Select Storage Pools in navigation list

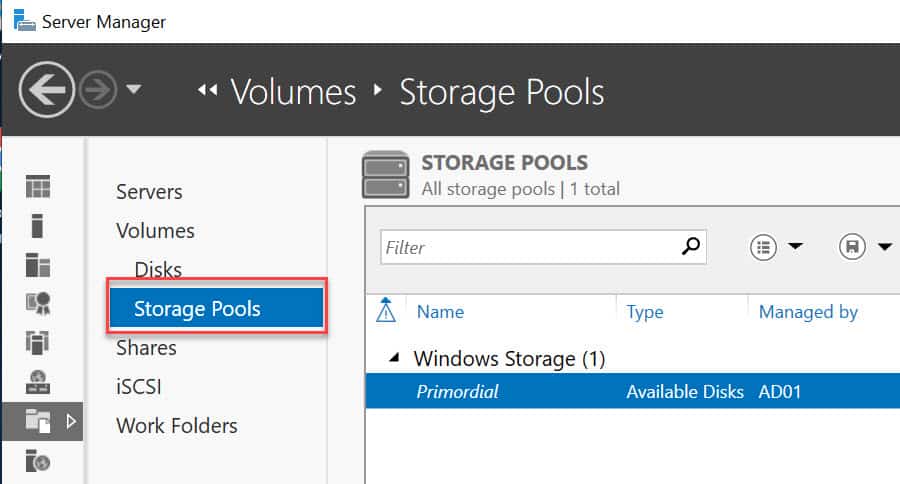[x=217, y=308]
